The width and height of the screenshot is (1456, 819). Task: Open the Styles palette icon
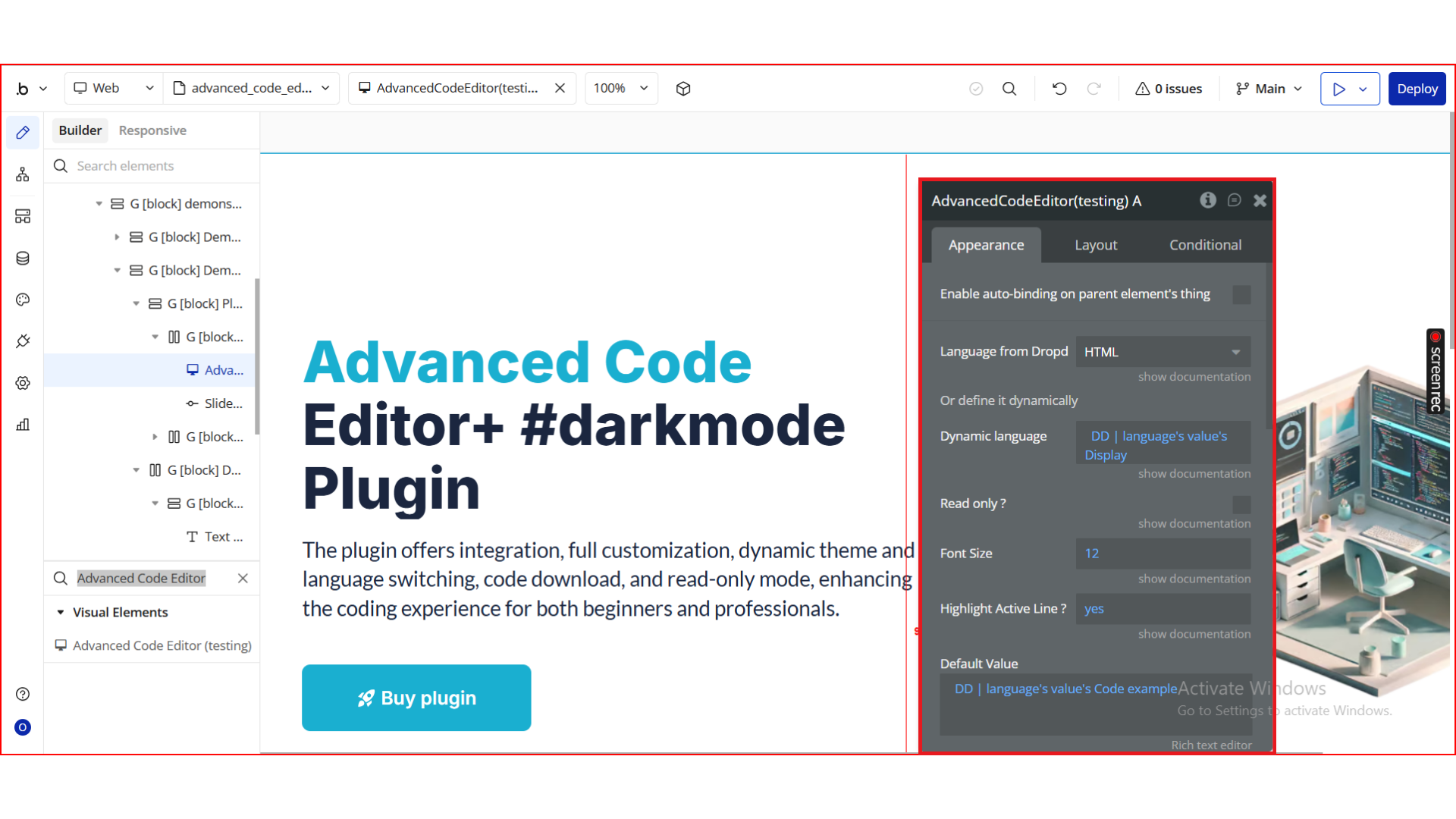[x=23, y=300]
